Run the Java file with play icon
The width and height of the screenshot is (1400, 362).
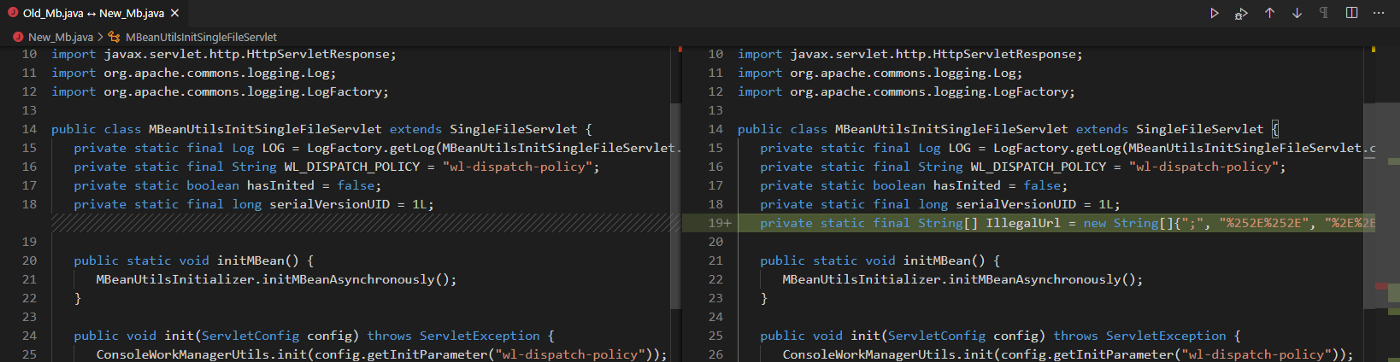pyautogui.click(x=1215, y=13)
